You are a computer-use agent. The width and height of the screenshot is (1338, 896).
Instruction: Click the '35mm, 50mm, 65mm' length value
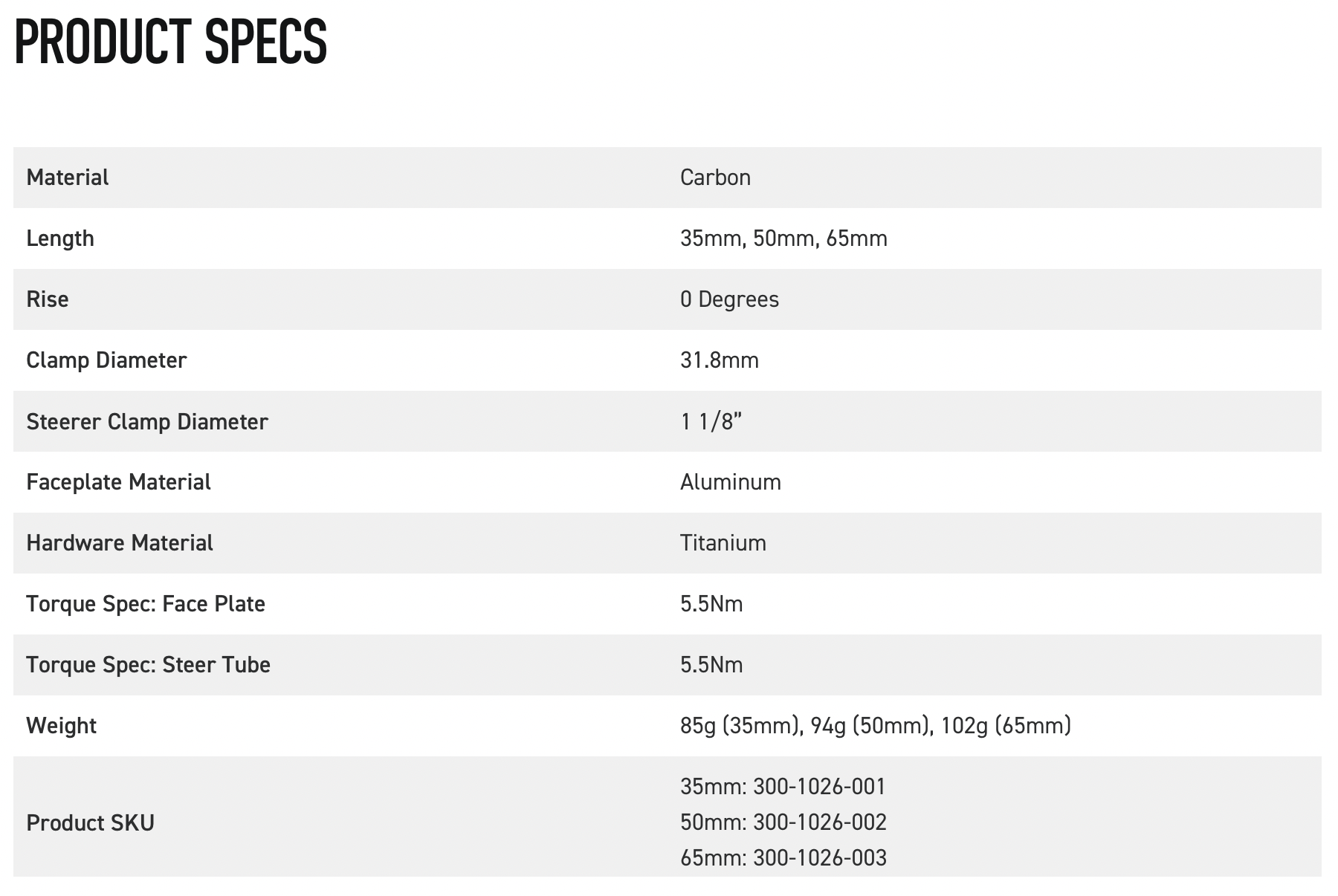[783, 238]
